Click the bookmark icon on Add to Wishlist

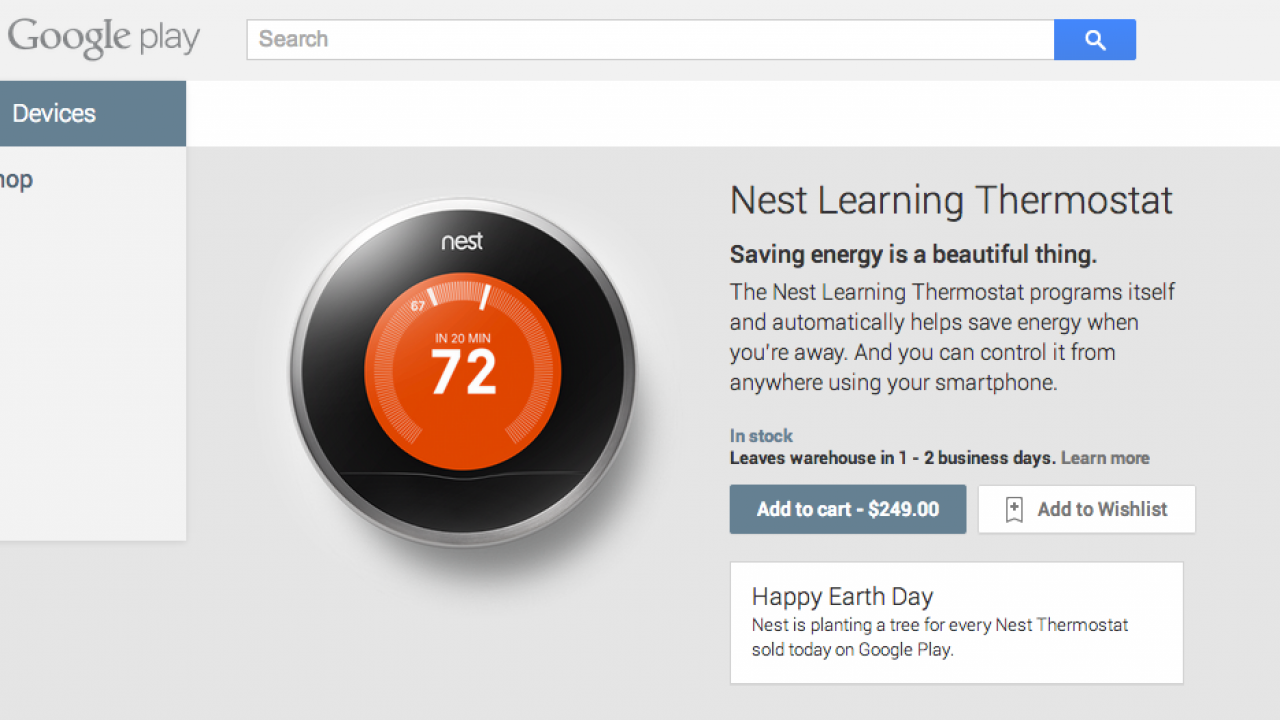[x=1014, y=510]
